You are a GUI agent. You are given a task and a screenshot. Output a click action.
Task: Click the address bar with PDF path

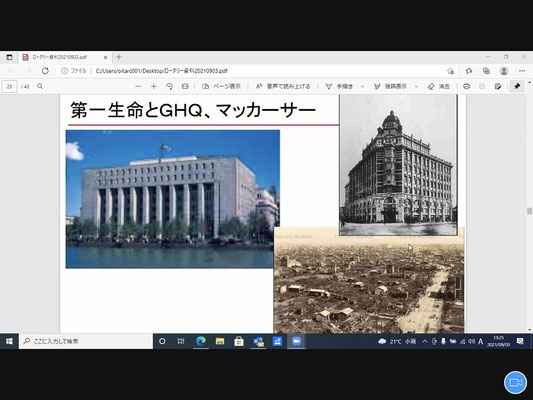[252, 71]
